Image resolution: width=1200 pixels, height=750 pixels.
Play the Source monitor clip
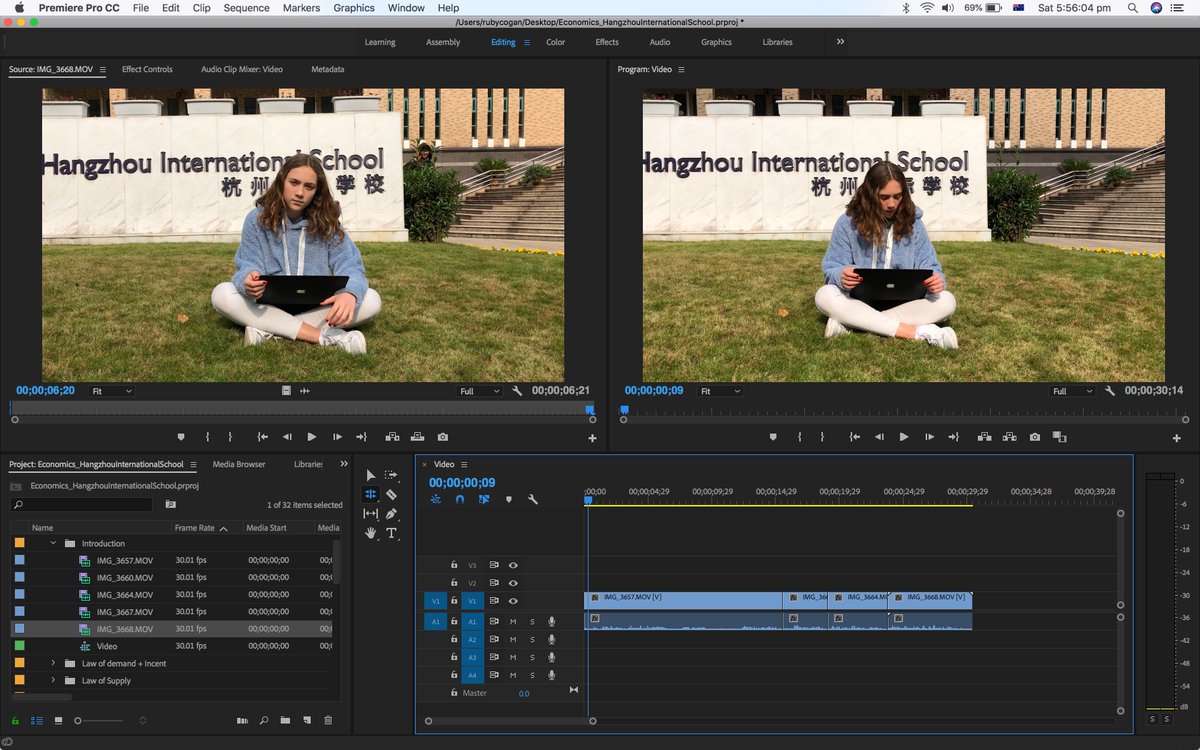pyautogui.click(x=312, y=437)
